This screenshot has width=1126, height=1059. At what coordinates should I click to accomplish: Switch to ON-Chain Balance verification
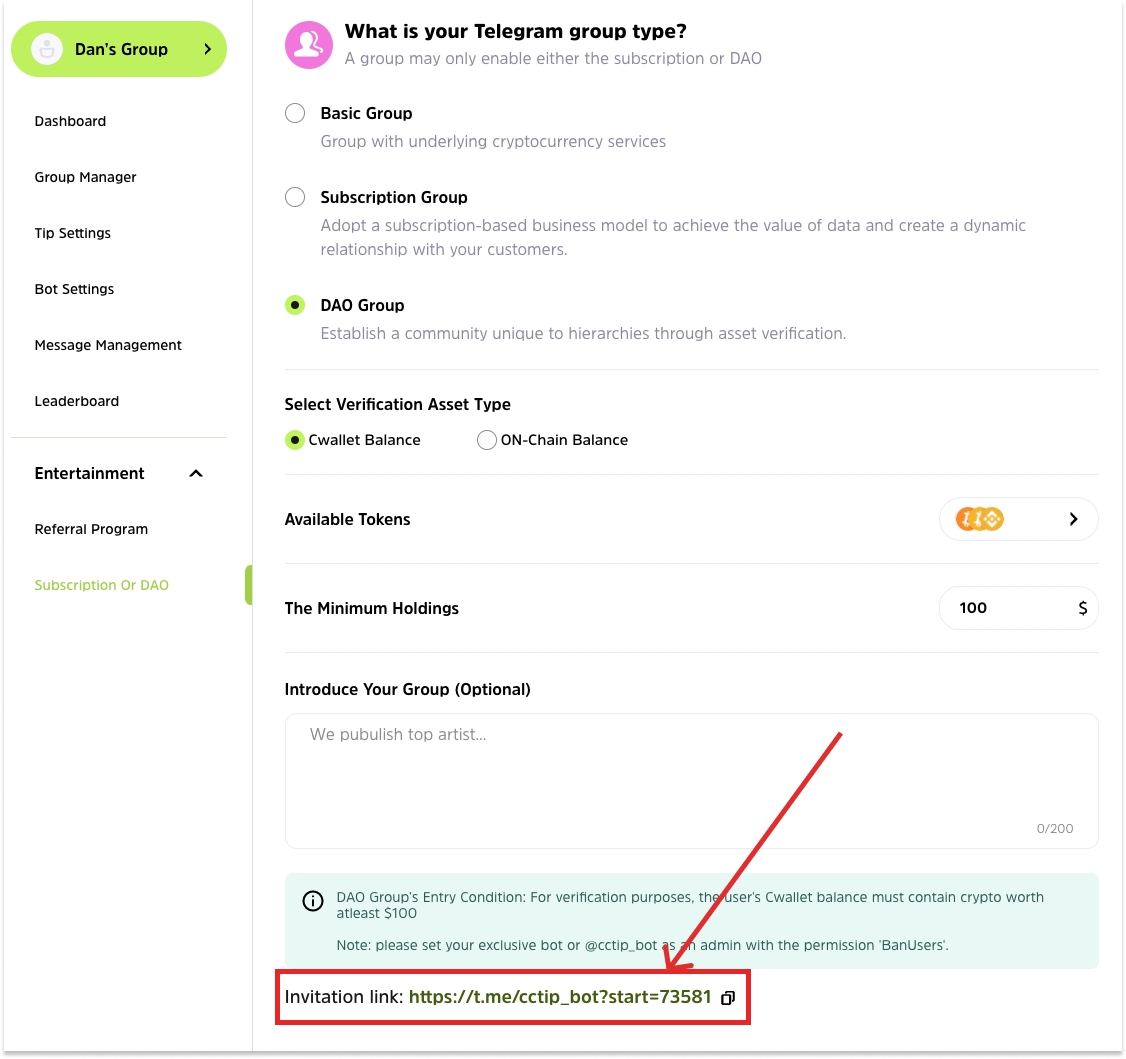(487, 440)
